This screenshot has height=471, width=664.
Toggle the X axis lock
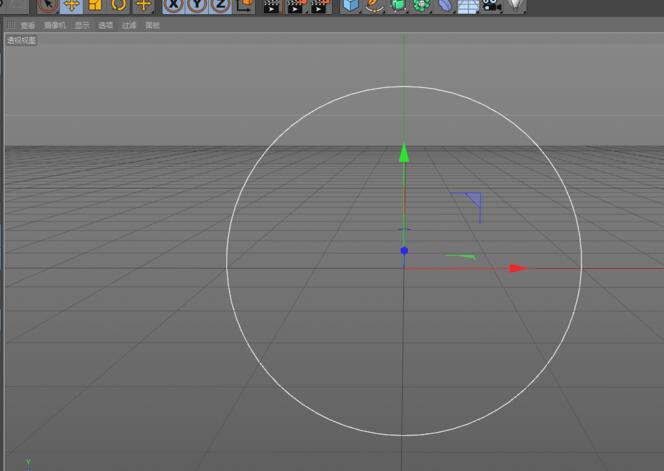[x=174, y=5]
